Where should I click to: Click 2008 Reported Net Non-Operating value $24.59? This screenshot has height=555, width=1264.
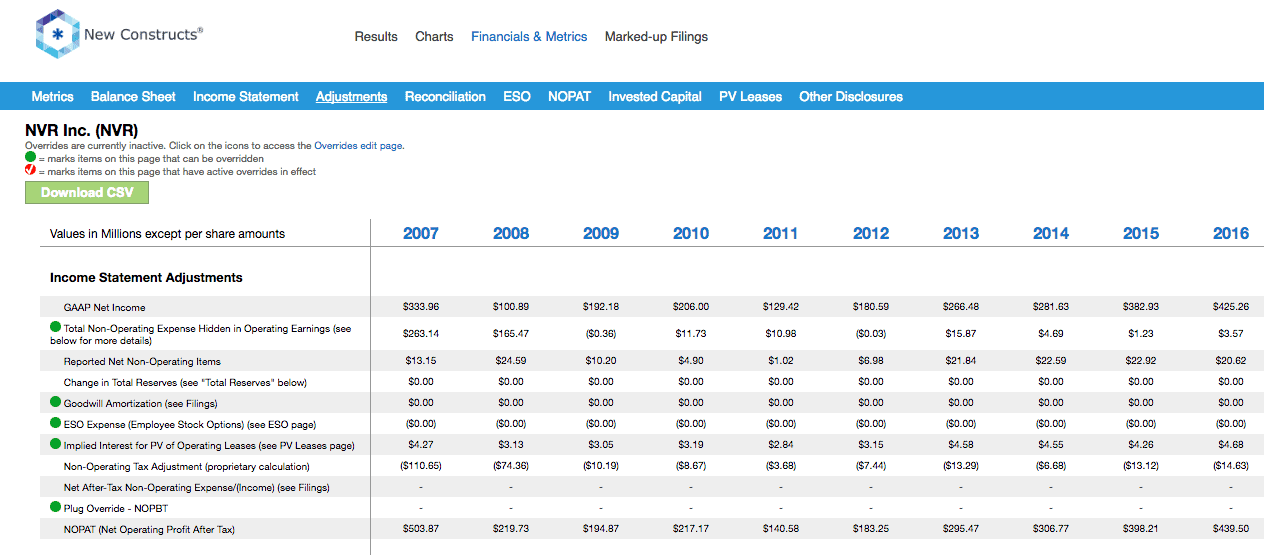(x=511, y=361)
